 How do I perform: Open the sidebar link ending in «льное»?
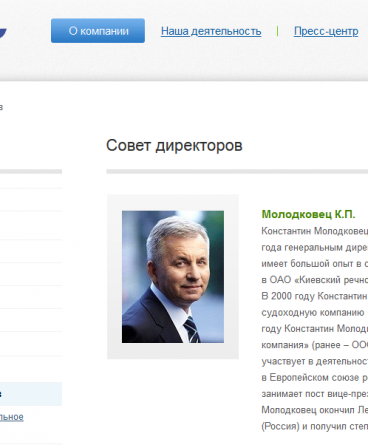(12, 417)
